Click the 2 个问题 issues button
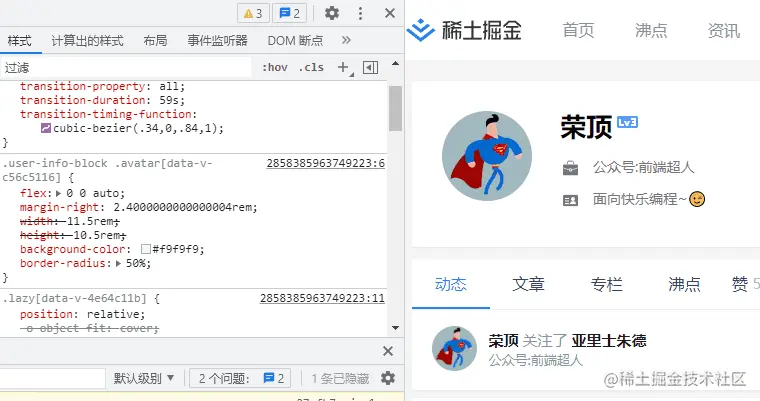 pyautogui.click(x=240, y=378)
